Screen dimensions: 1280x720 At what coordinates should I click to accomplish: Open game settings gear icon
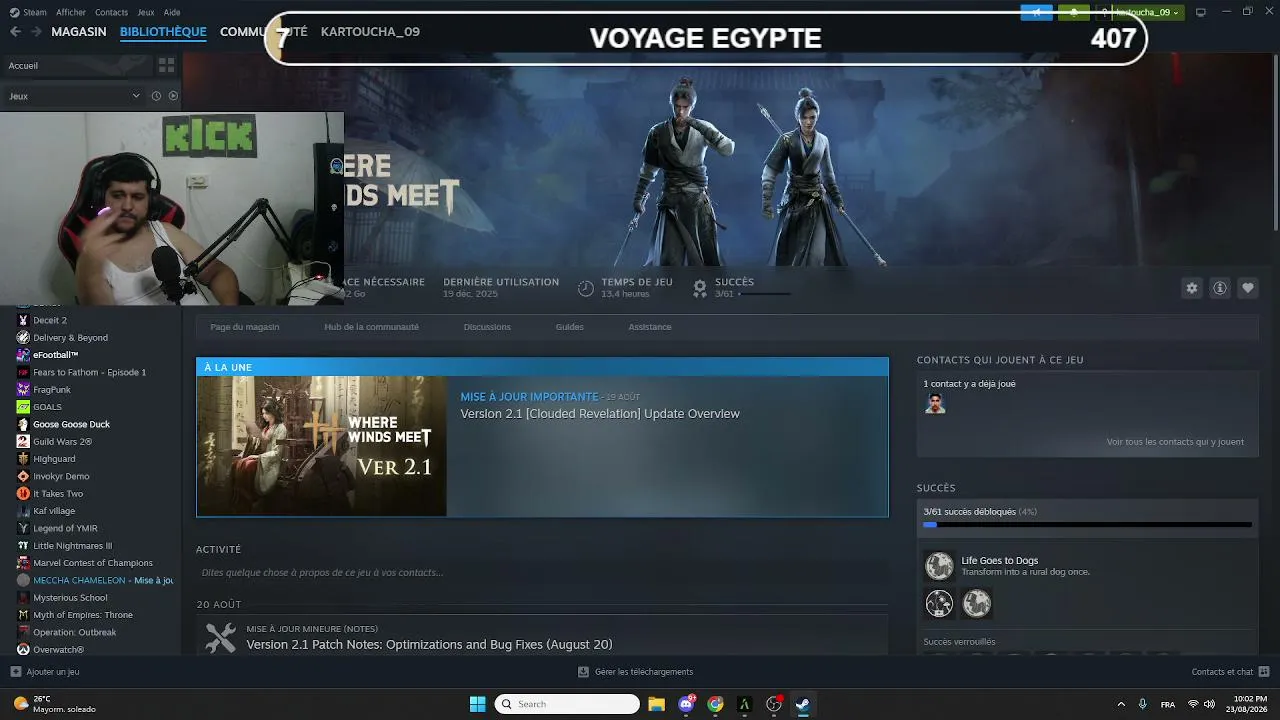1192,288
